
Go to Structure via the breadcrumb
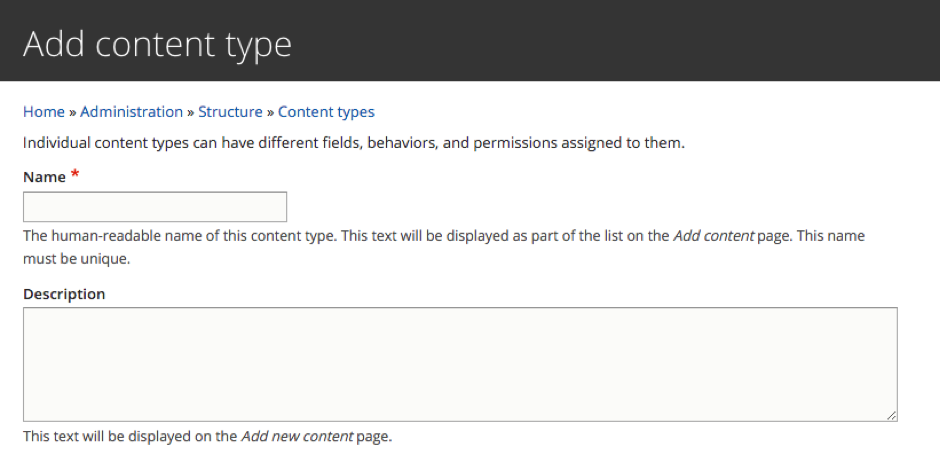[x=230, y=112]
